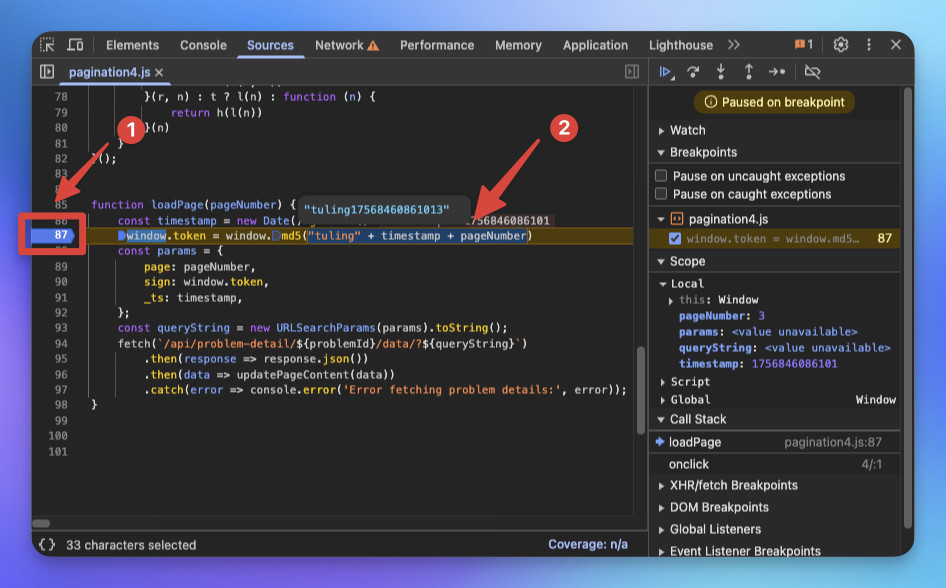
Task: Click the Step button
Action: pos(776,72)
